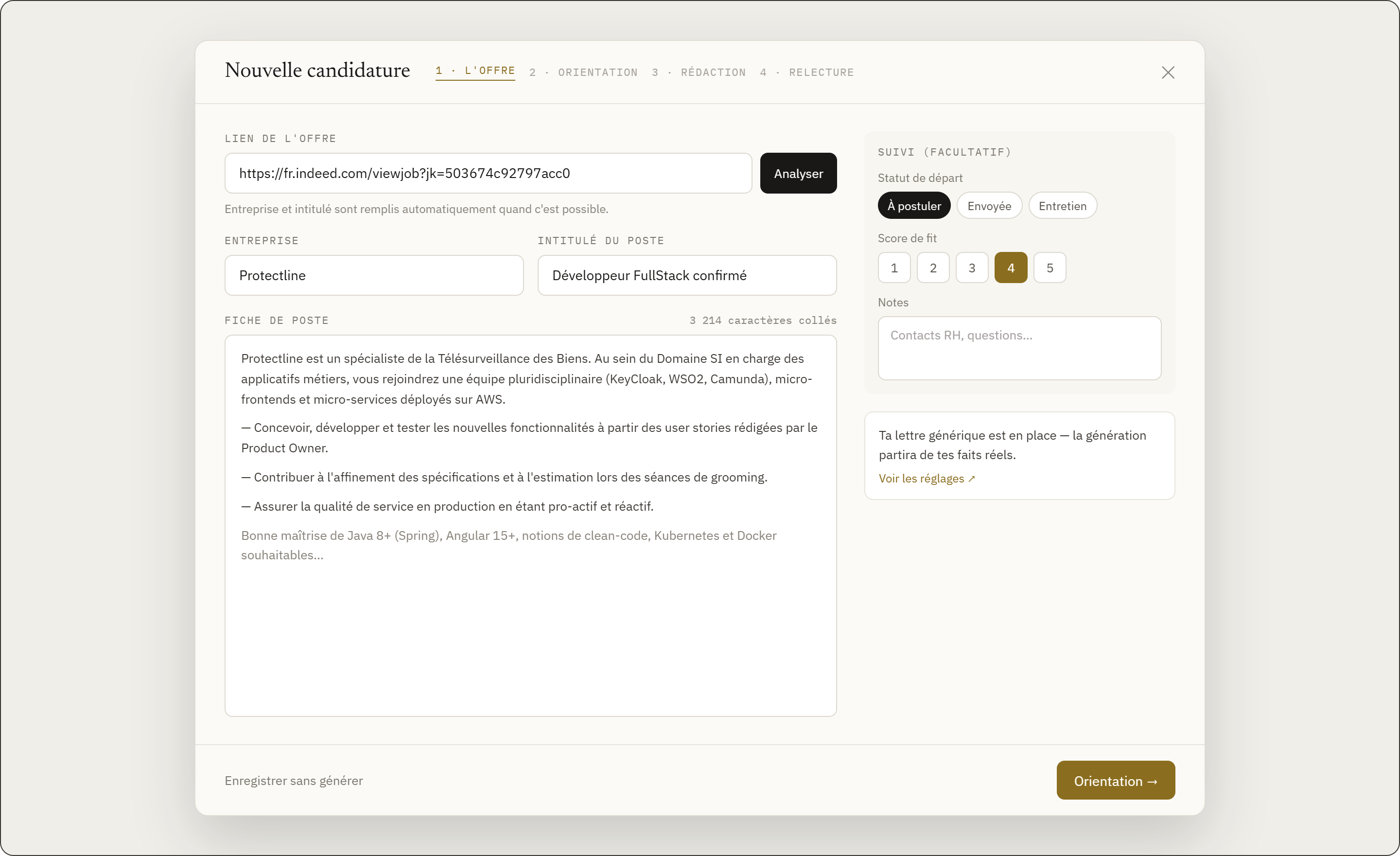Choose fit score 2
Viewport: 1400px width, 856px height.
(x=932, y=267)
